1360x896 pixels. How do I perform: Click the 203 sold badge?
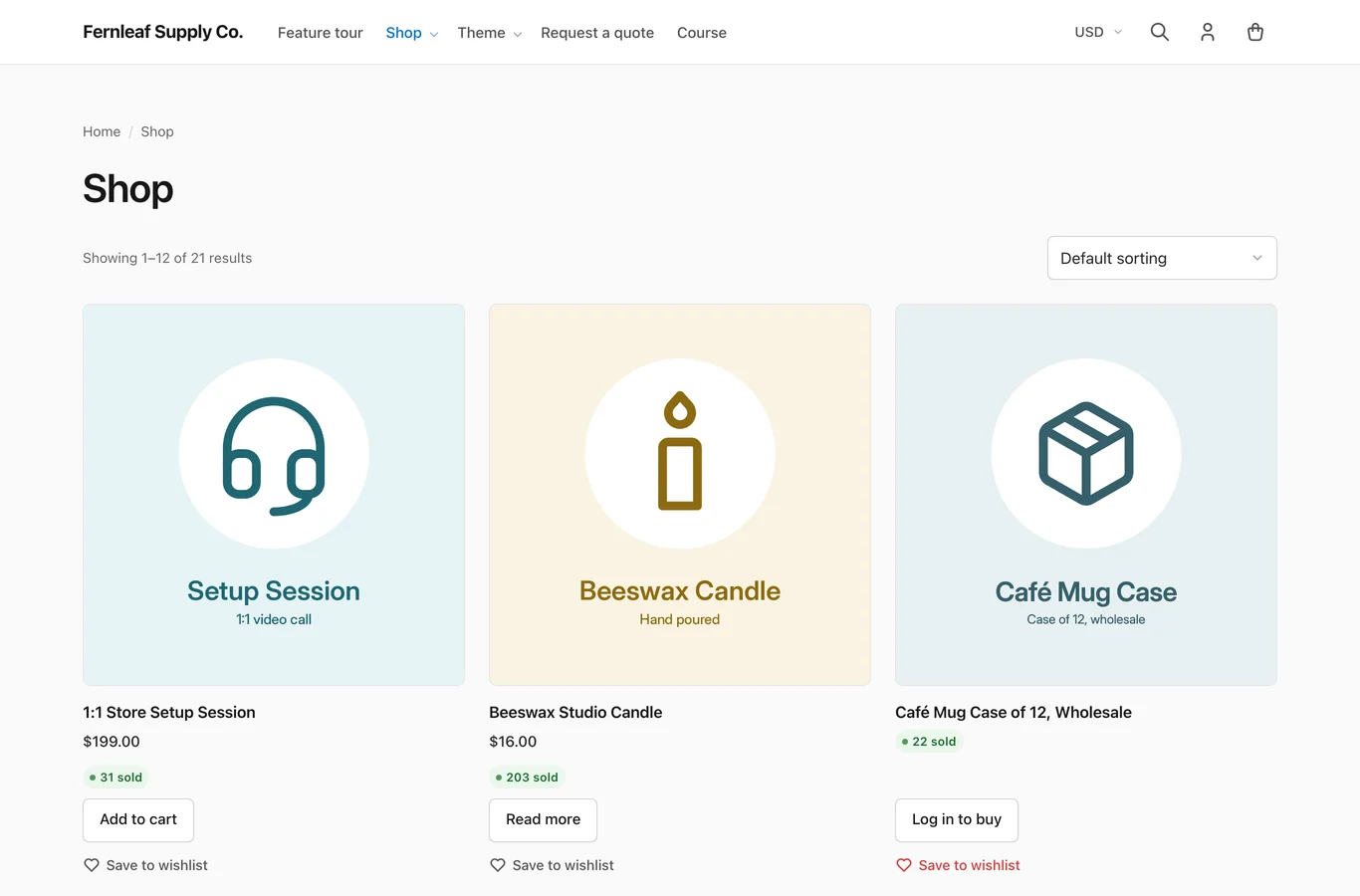pyautogui.click(x=527, y=778)
